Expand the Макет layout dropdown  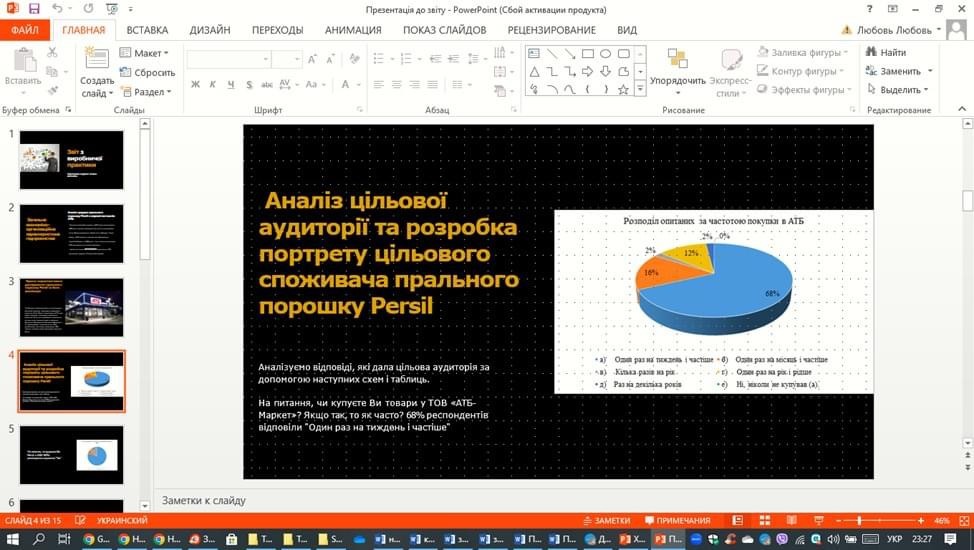pyautogui.click(x=144, y=53)
